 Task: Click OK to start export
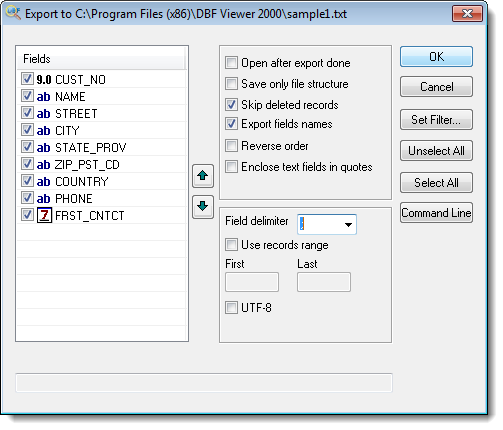click(436, 57)
